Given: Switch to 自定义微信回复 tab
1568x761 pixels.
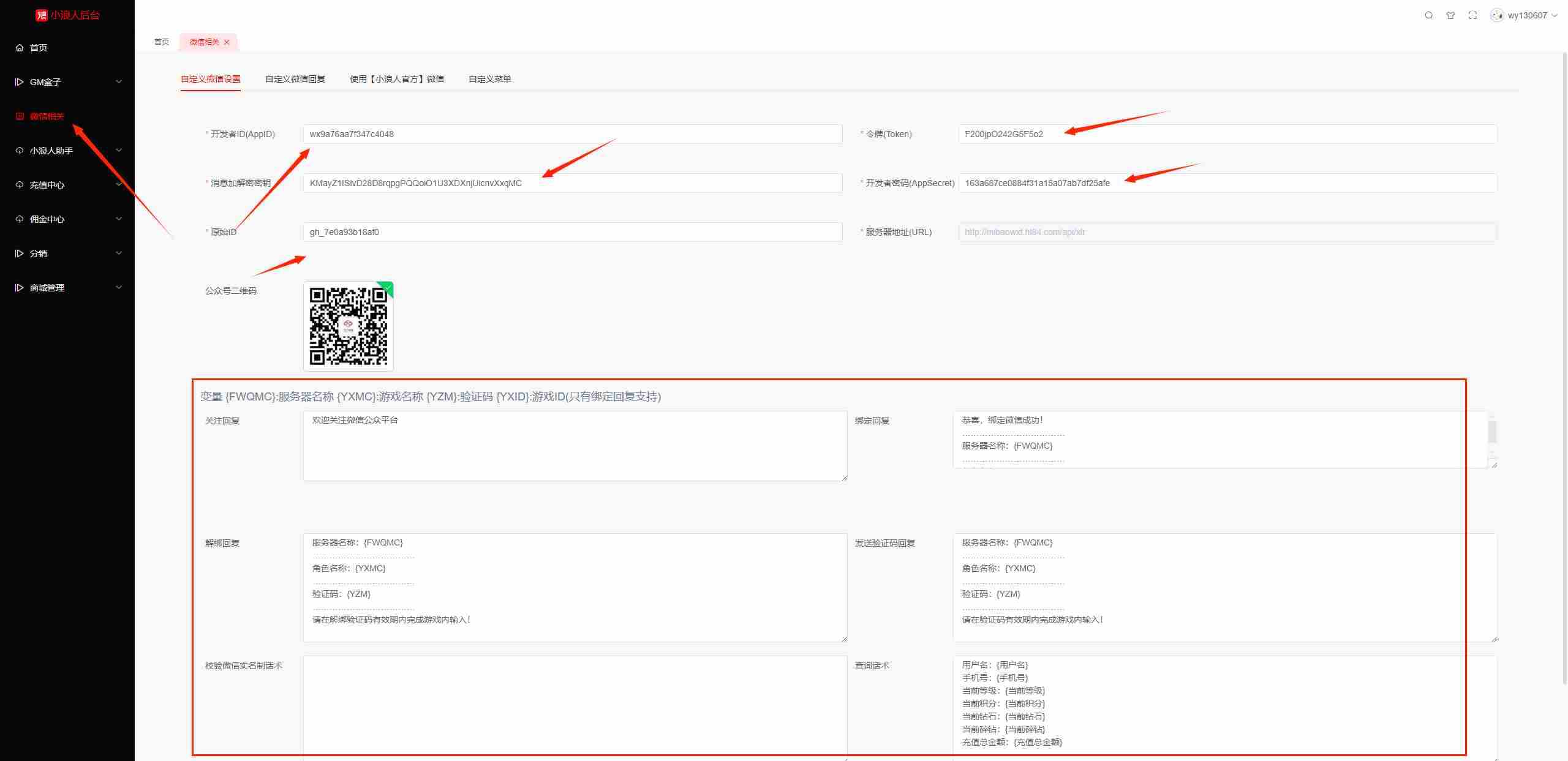Looking at the screenshot, I should click(295, 79).
